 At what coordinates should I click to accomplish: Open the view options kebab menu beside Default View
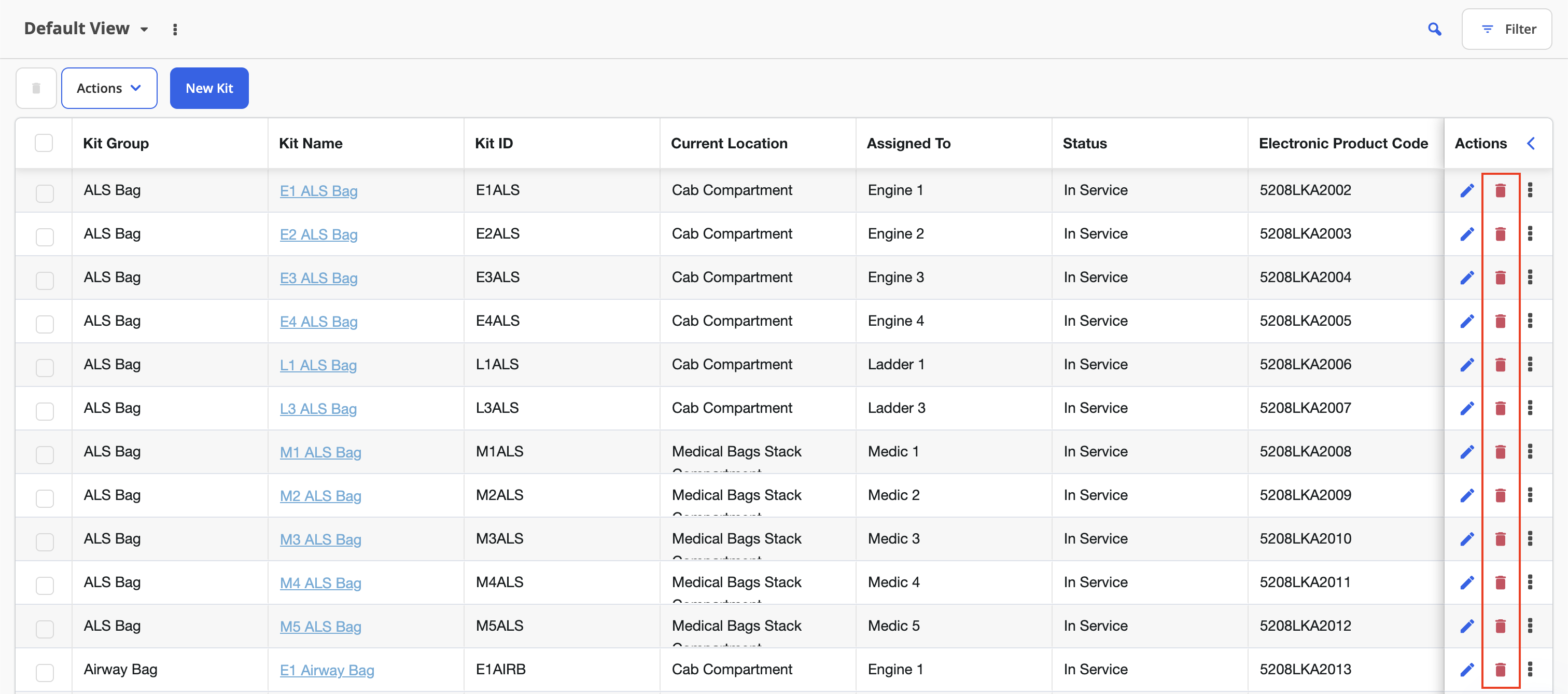point(175,29)
